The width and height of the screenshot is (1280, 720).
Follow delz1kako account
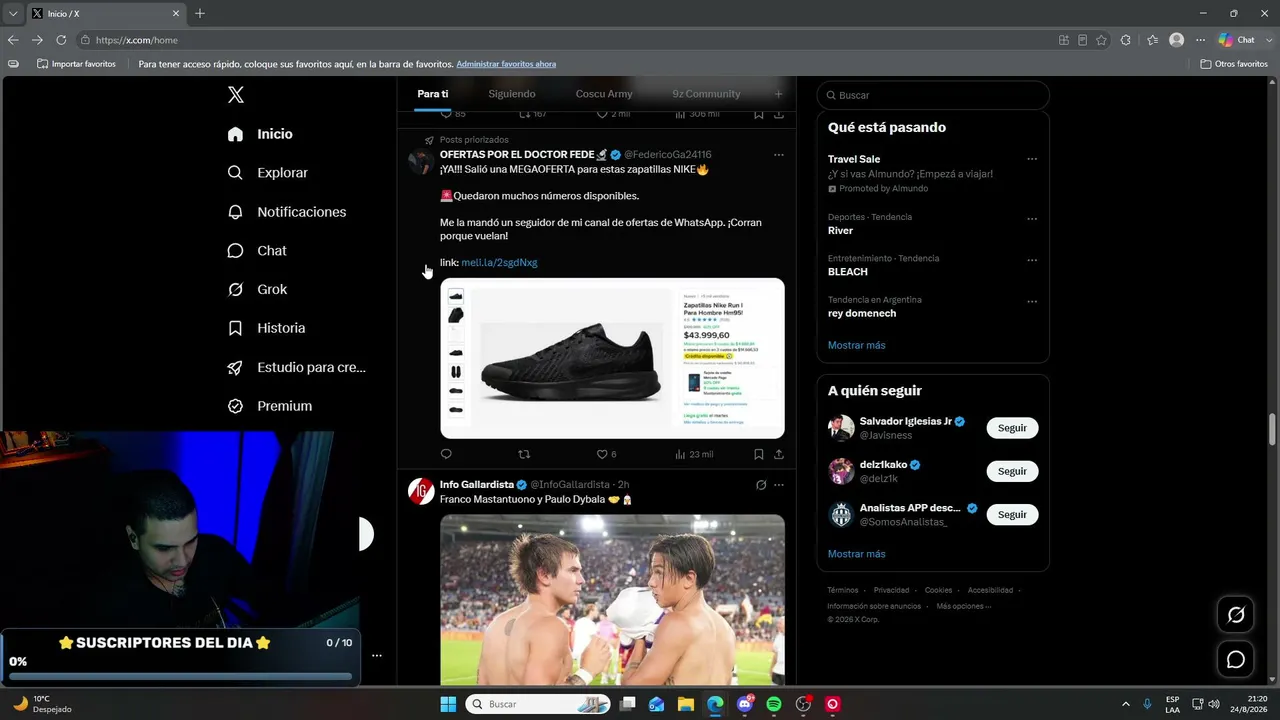tap(1012, 471)
